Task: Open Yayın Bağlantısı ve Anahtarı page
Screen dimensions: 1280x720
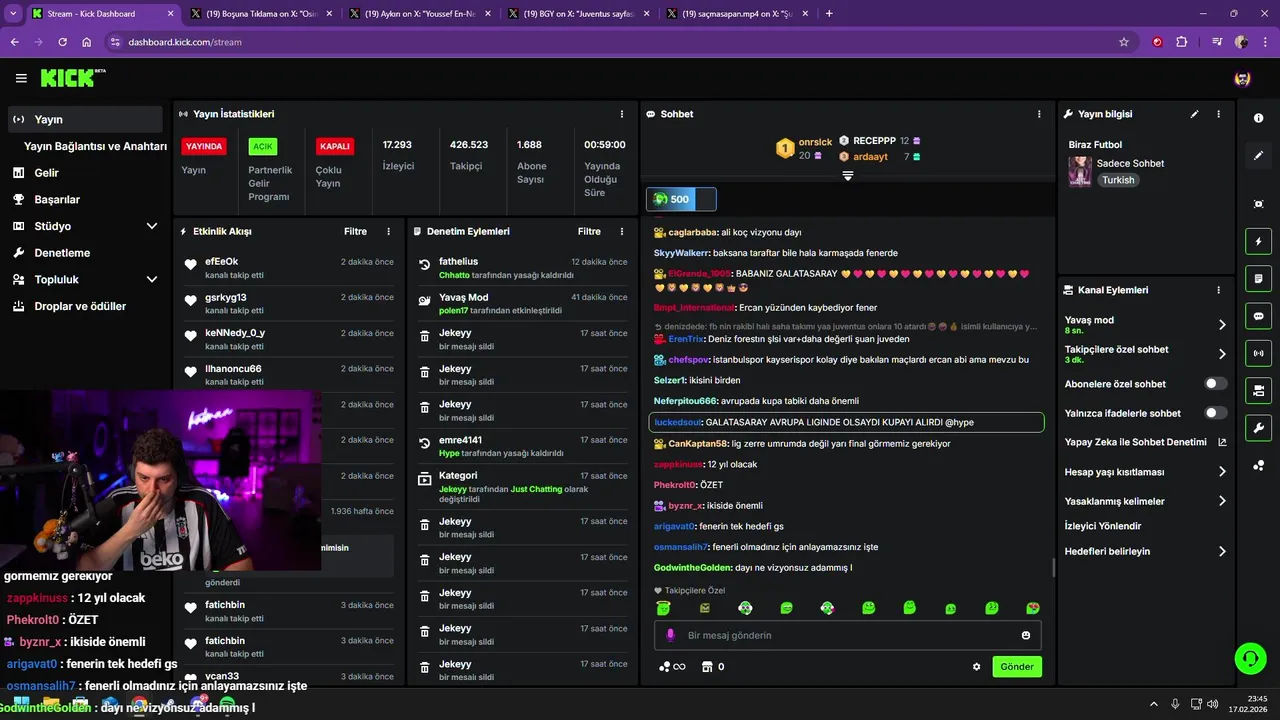Action: click(x=95, y=146)
